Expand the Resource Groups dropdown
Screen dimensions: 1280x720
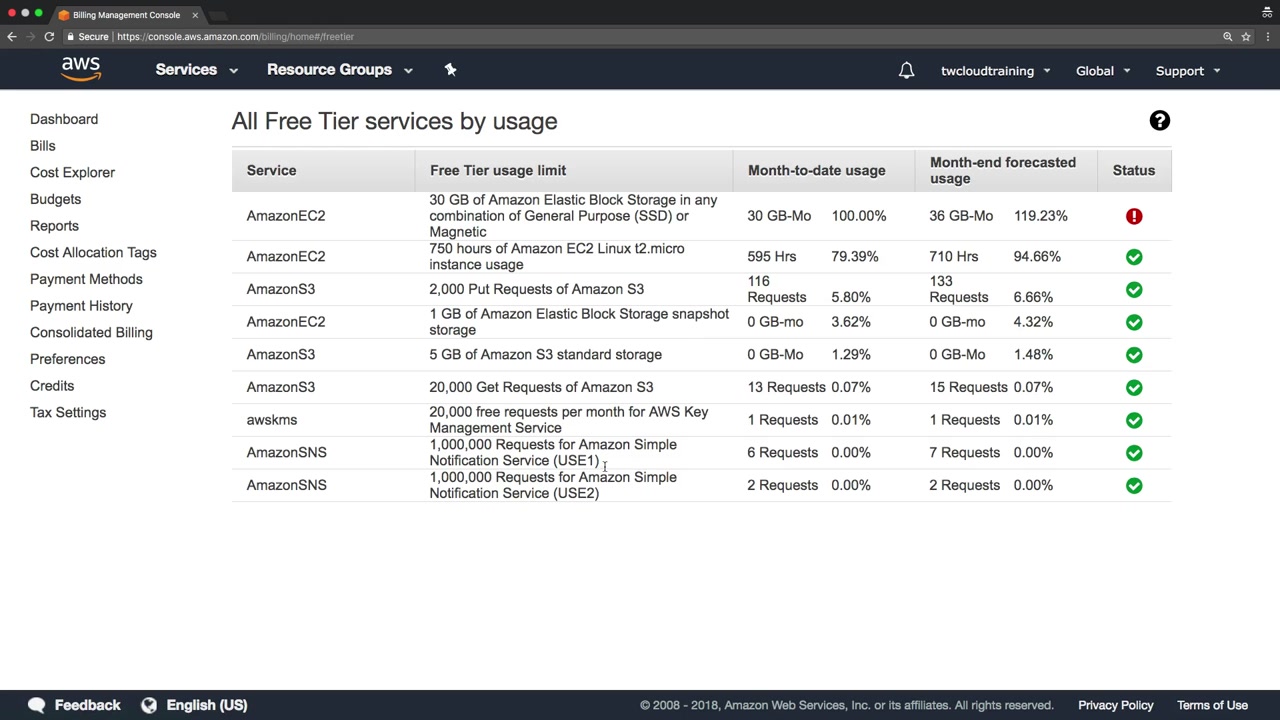pyautogui.click(x=339, y=70)
